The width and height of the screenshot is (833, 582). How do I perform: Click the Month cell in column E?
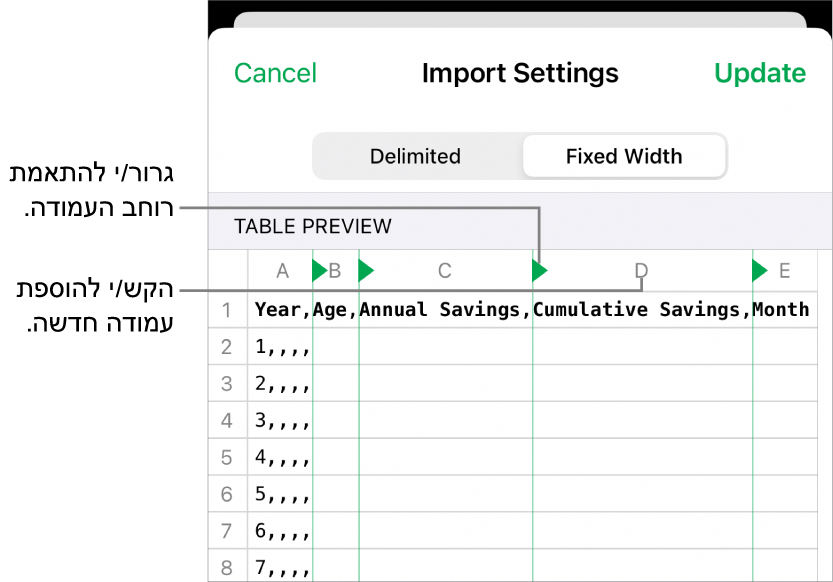pyautogui.click(x=782, y=310)
